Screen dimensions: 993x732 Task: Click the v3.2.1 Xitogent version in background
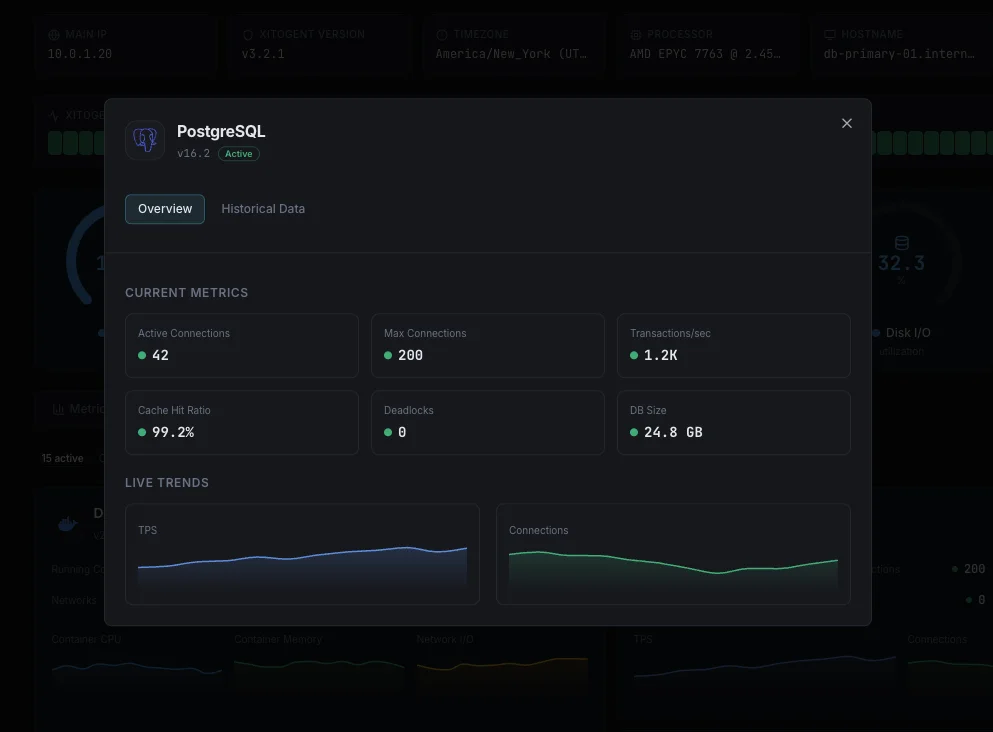tap(263, 54)
